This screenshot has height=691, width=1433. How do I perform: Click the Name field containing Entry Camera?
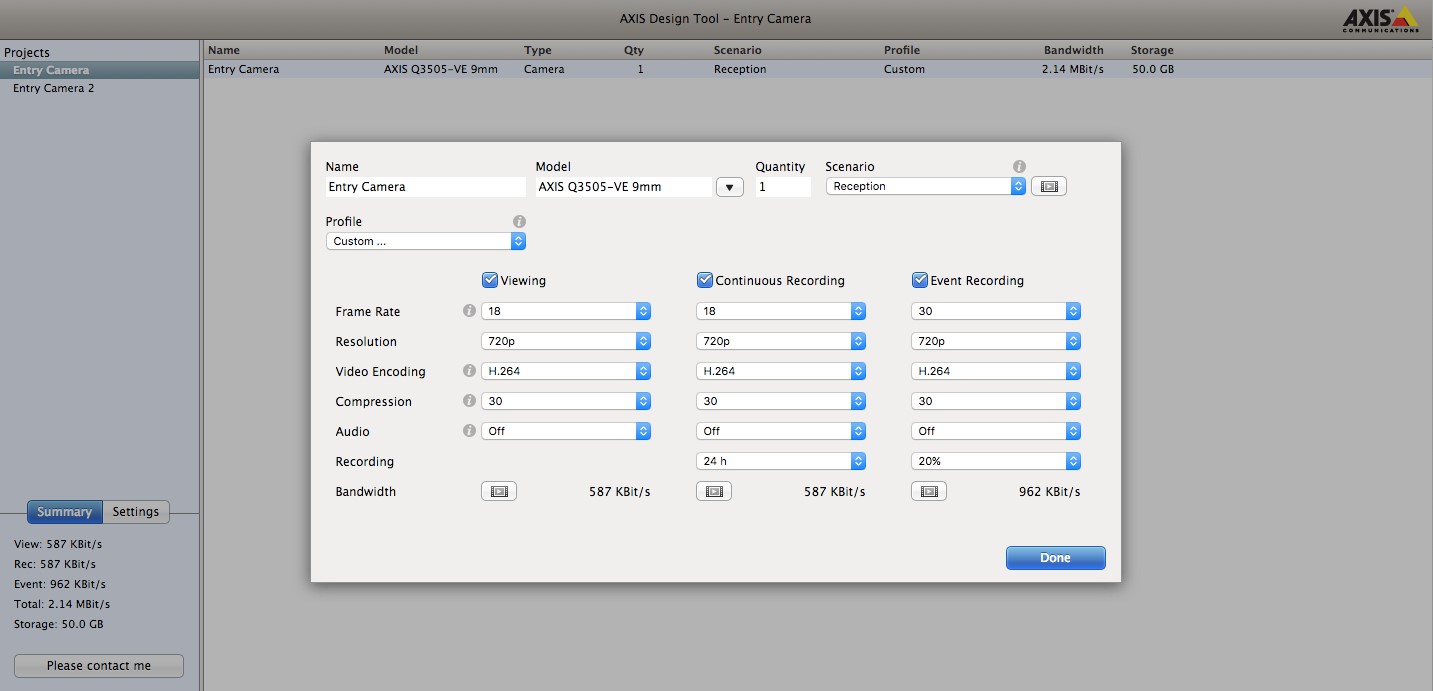[425, 187]
